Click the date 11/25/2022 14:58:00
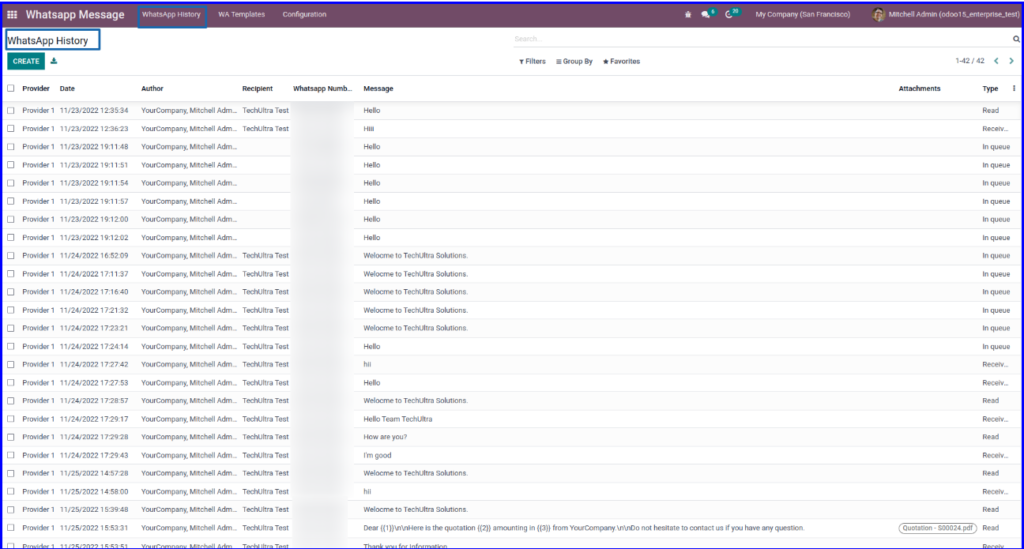Screen dimensions: 1024x549 pos(94,492)
